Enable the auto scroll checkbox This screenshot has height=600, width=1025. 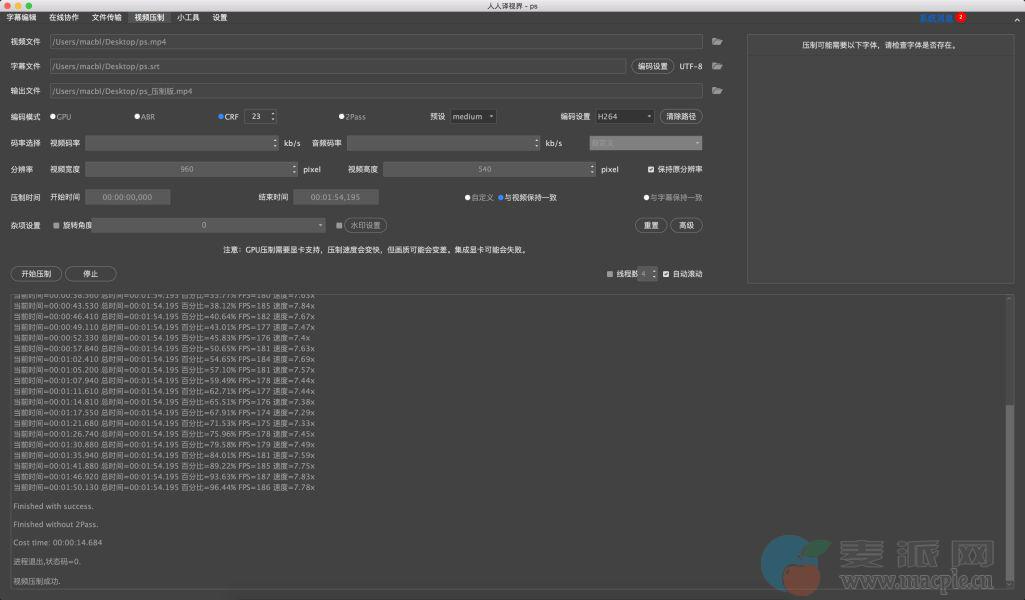coord(666,273)
